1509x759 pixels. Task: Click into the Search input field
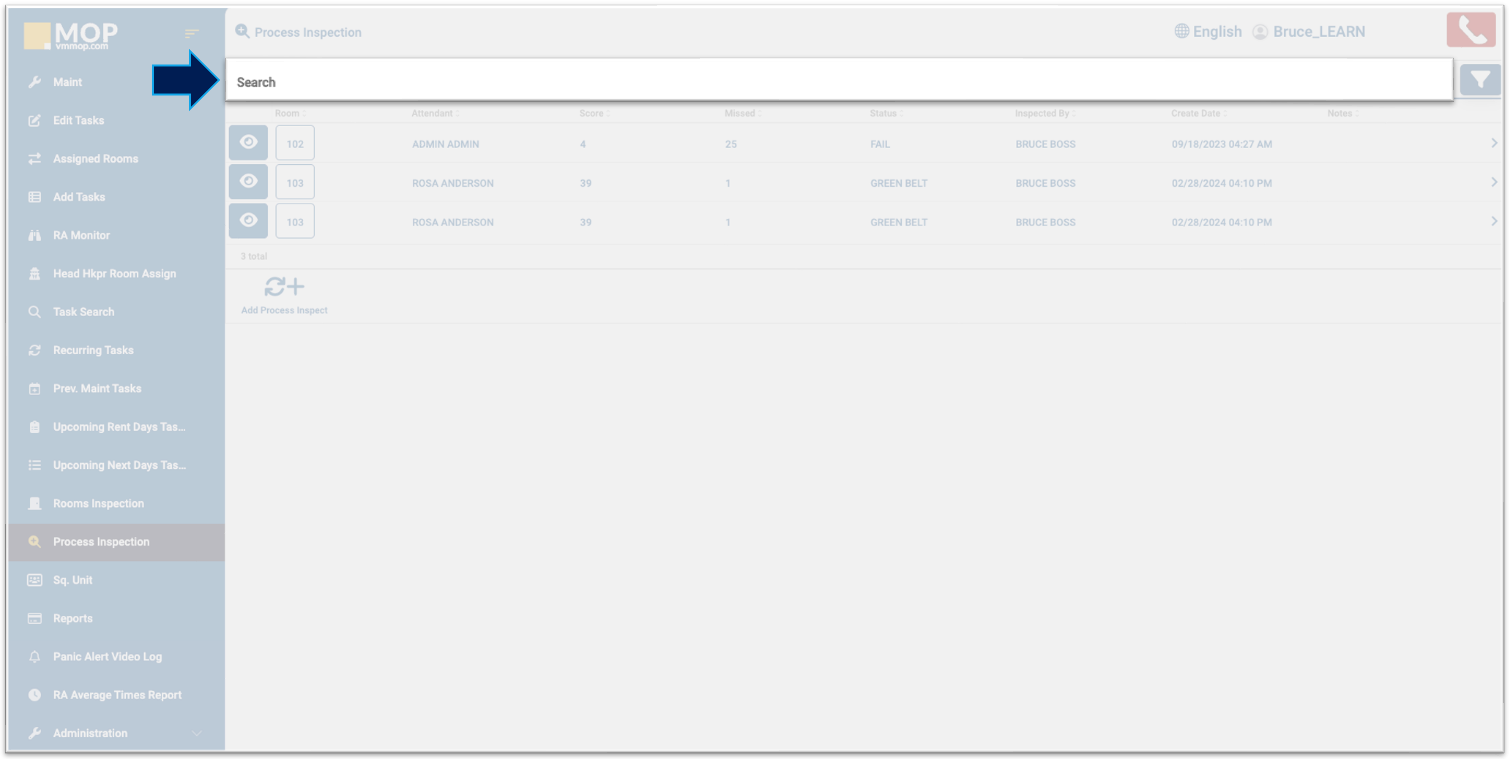click(x=838, y=82)
